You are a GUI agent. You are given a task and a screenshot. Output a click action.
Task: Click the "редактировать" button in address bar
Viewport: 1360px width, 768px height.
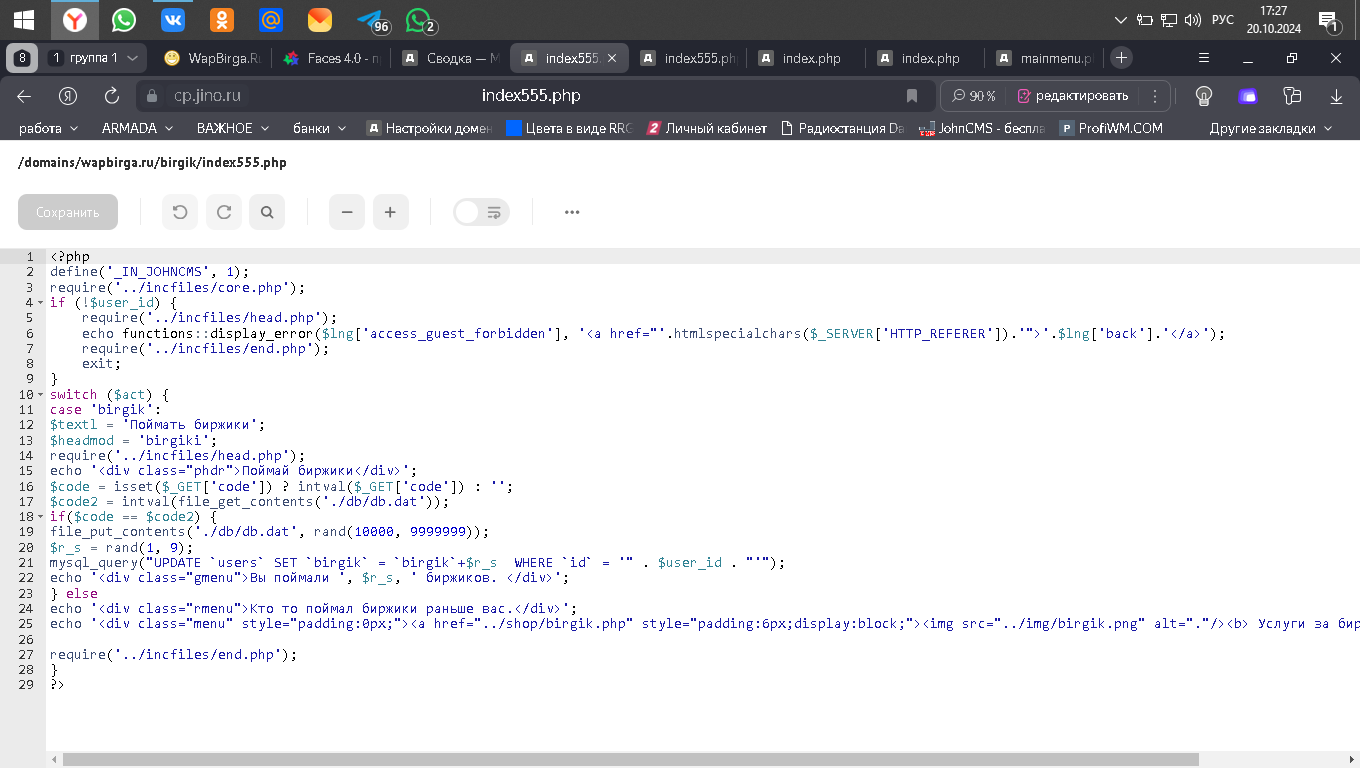tap(1073, 96)
